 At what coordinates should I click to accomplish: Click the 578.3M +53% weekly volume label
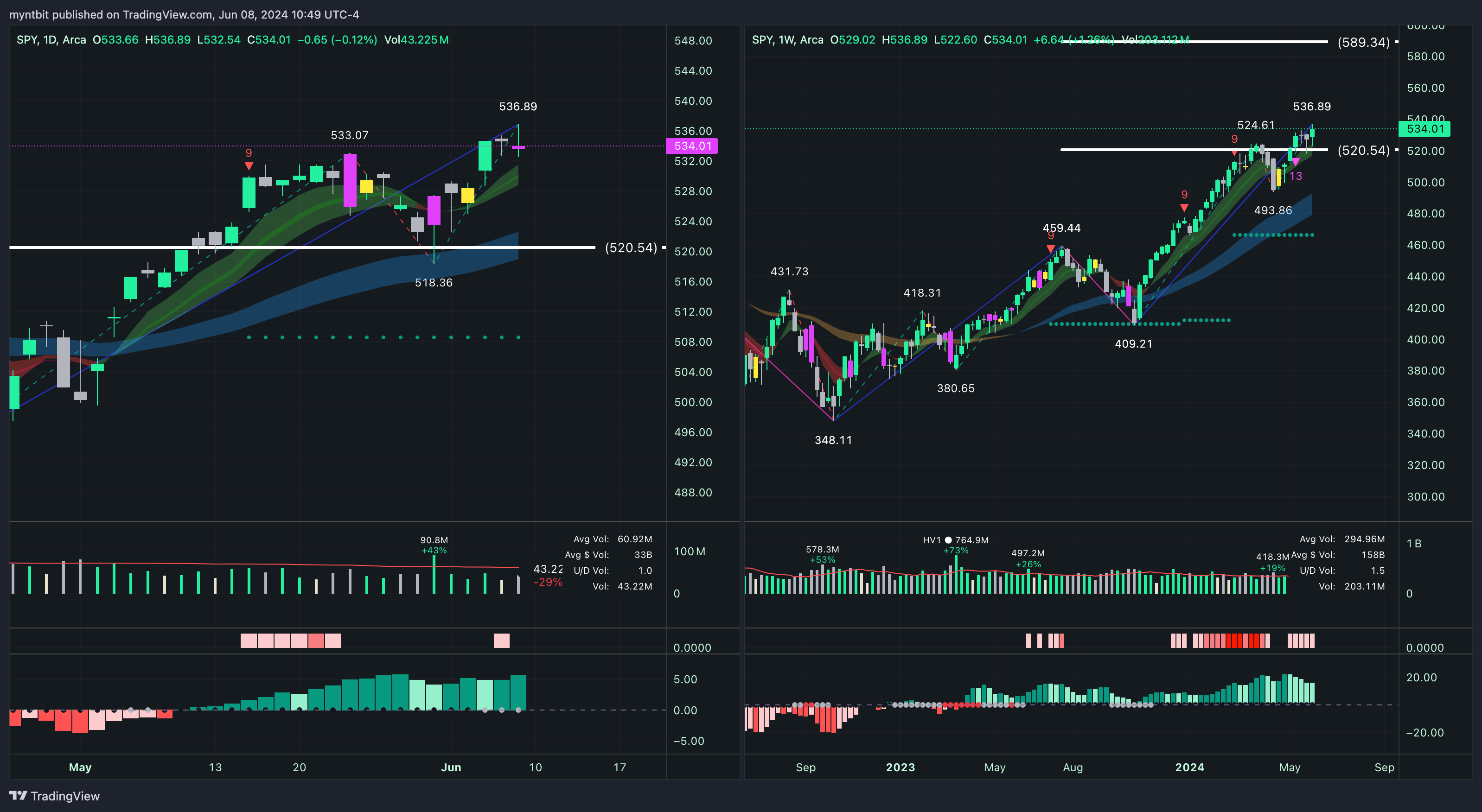click(822, 554)
